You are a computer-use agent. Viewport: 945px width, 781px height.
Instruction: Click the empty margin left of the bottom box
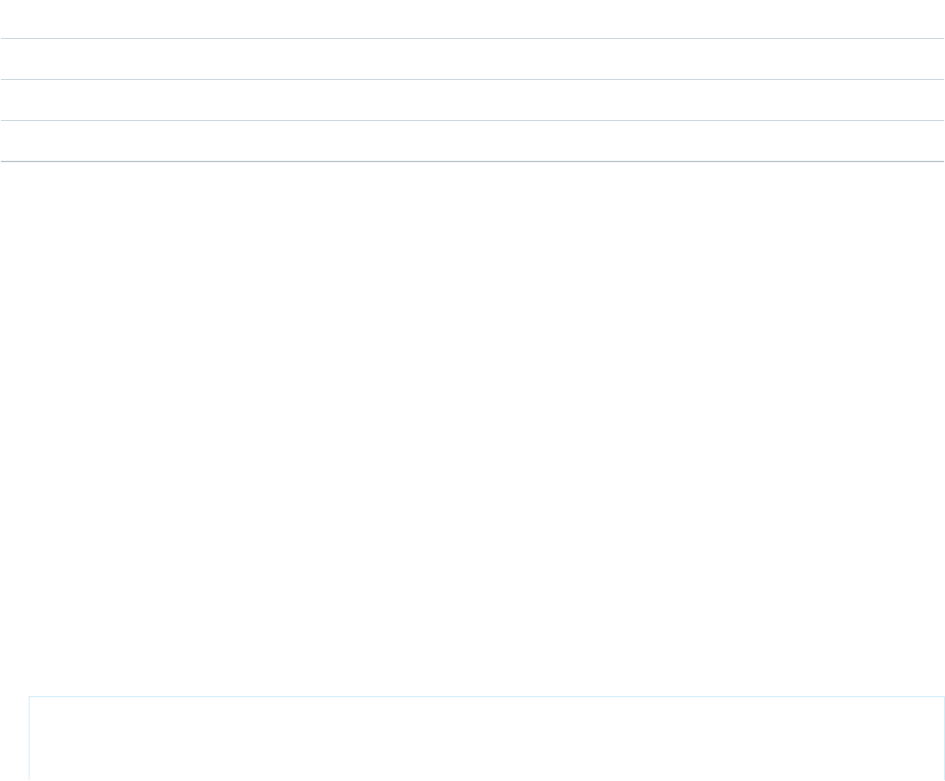[14, 739]
